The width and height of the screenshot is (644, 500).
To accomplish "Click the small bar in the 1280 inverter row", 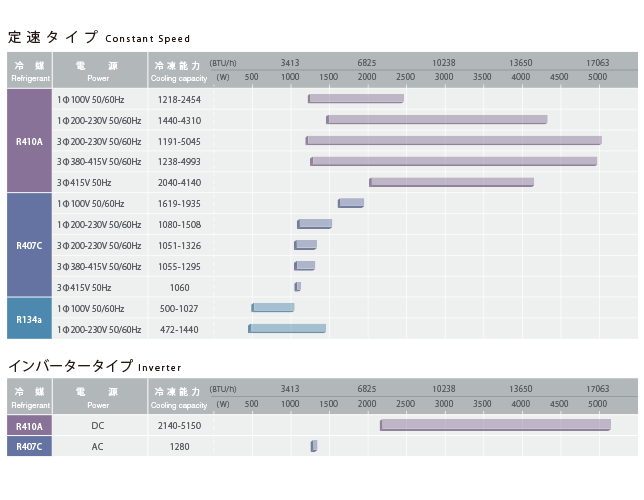I will point(314,446).
